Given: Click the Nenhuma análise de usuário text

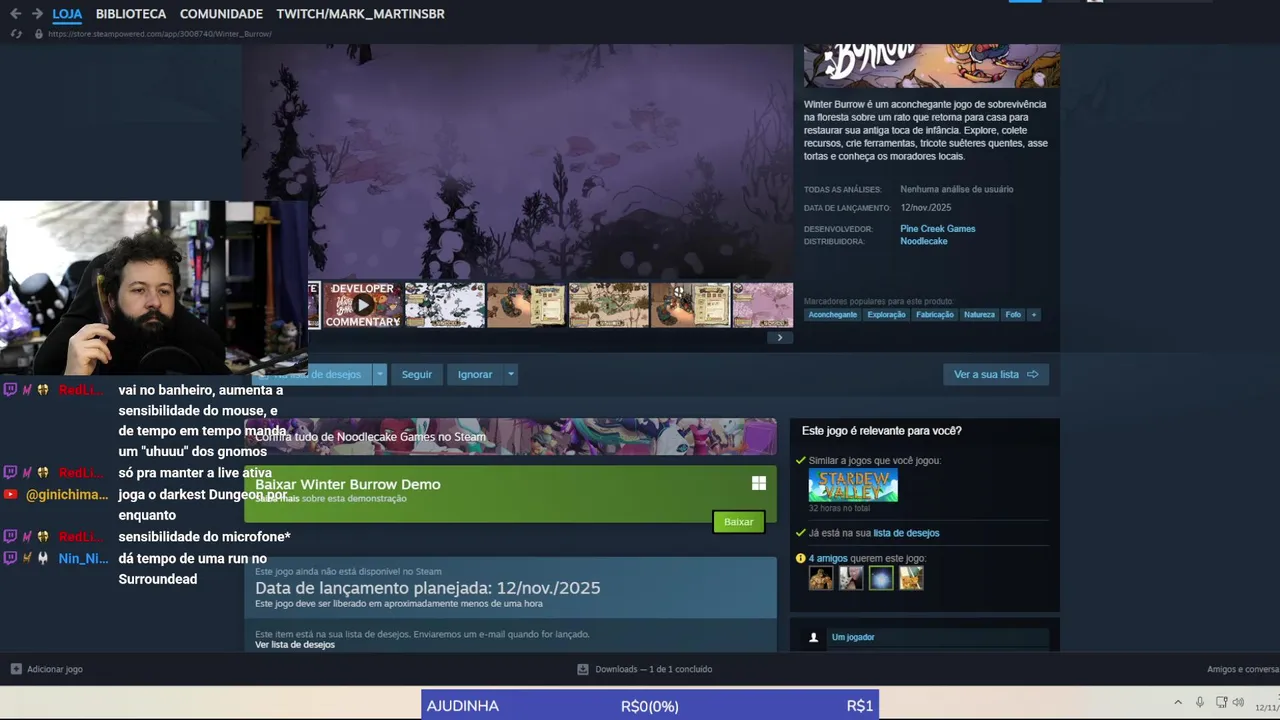Looking at the screenshot, I should pyautogui.click(x=956, y=189).
